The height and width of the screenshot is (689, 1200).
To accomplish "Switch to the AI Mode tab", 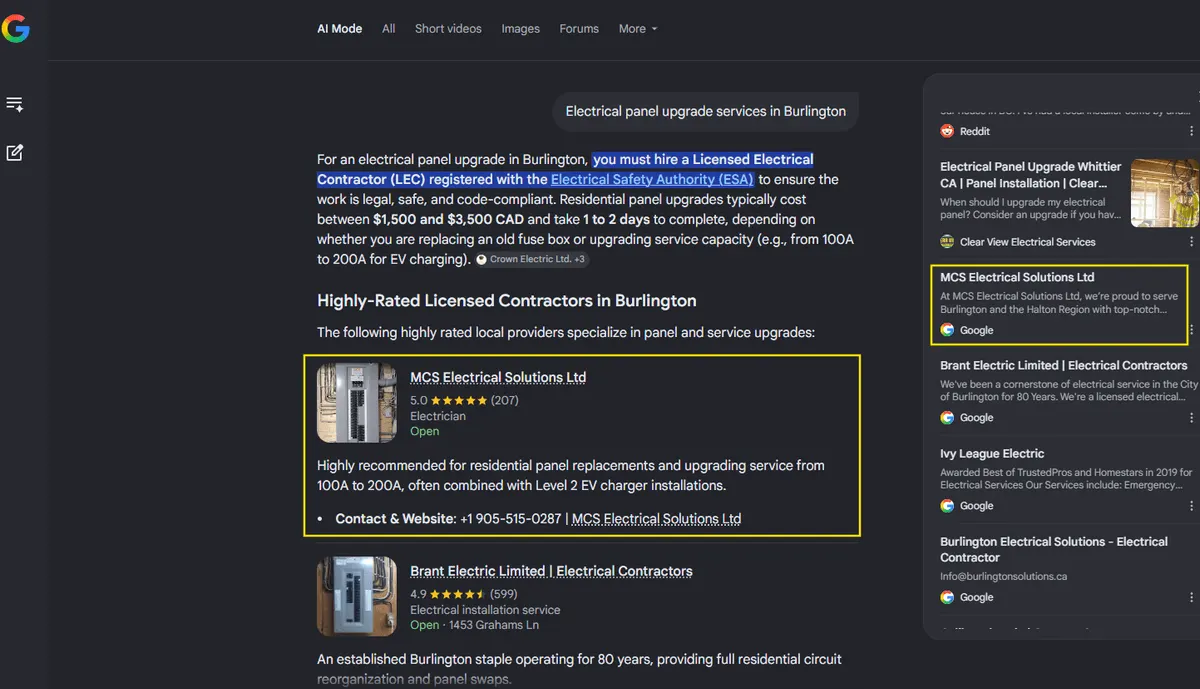I will [340, 29].
